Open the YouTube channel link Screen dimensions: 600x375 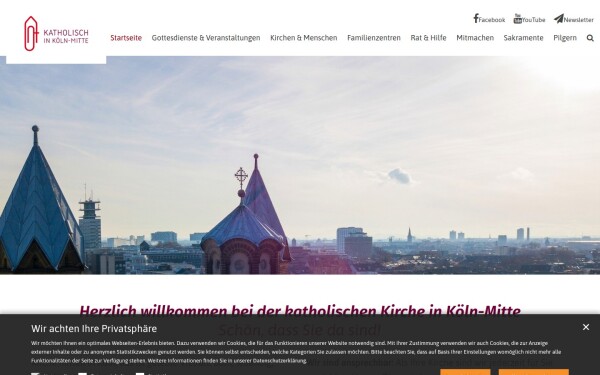[x=529, y=19]
